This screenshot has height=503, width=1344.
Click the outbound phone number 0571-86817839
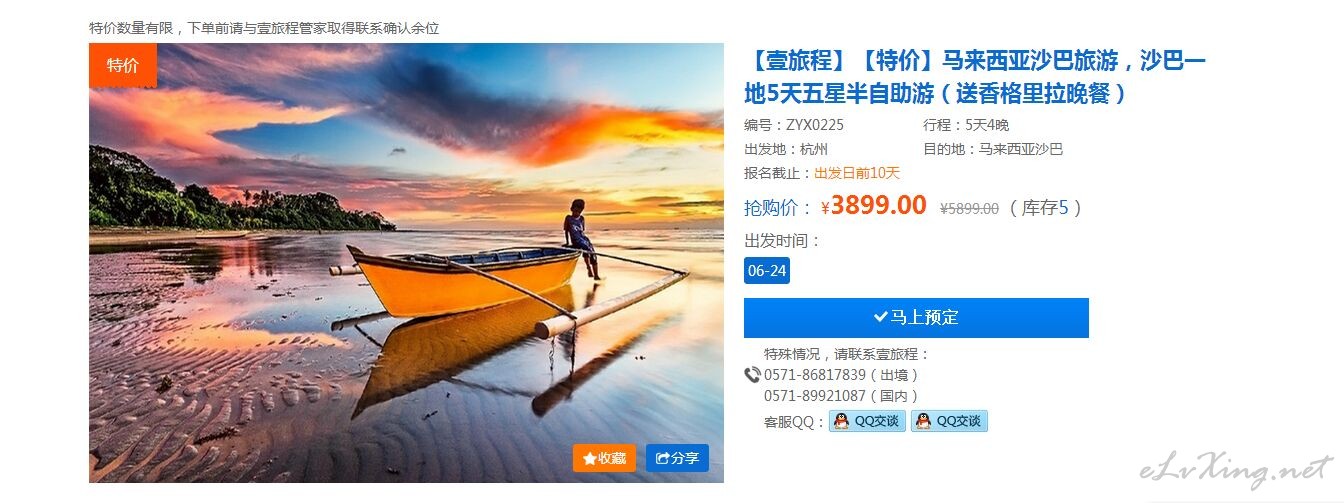pyautogui.click(x=815, y=375)
